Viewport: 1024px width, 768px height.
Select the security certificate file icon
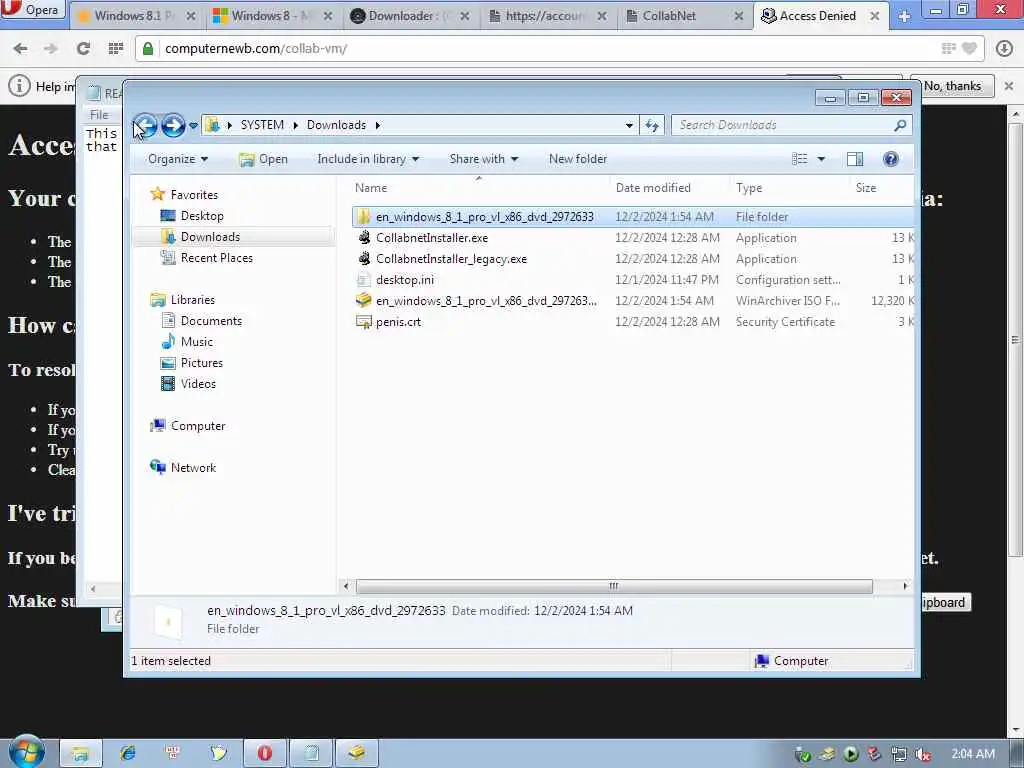[x=364, y=321]
